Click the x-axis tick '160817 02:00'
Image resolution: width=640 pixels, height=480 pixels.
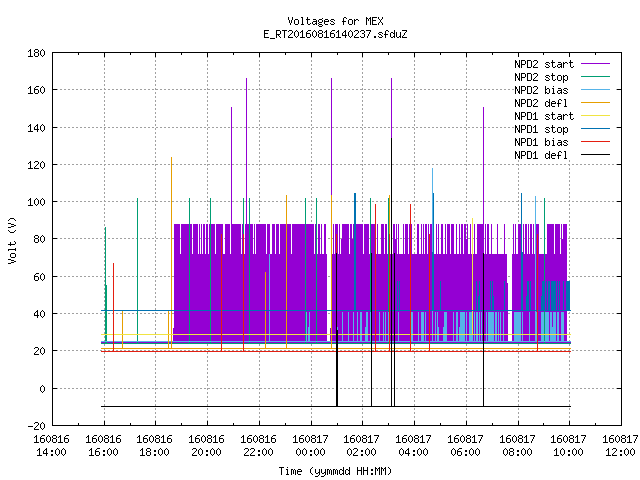[362, 446]
